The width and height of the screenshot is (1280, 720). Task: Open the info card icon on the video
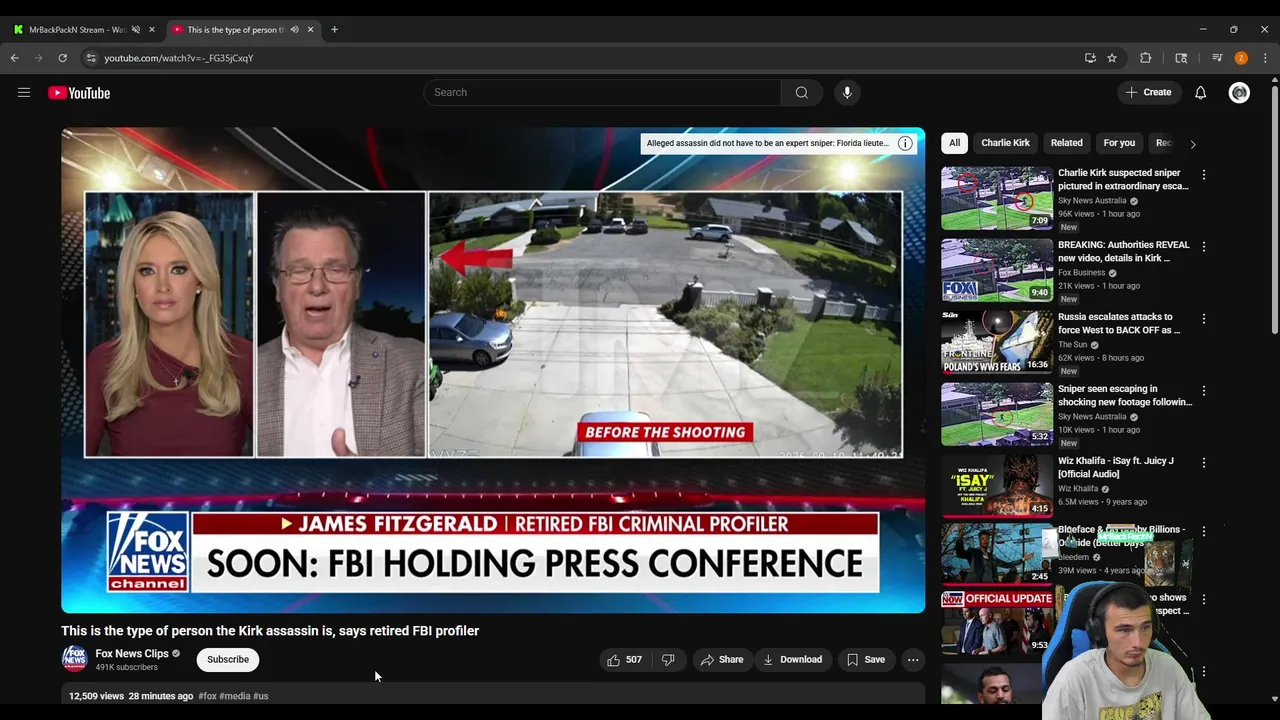(905, 143)
